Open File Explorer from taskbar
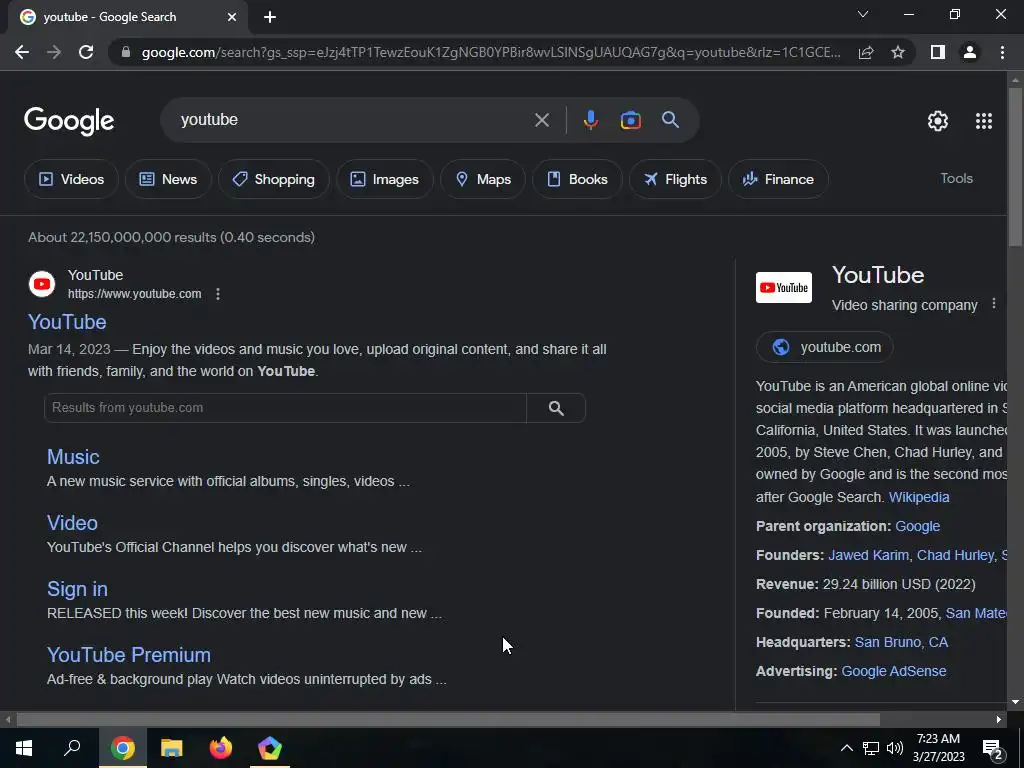 [171, 748]
